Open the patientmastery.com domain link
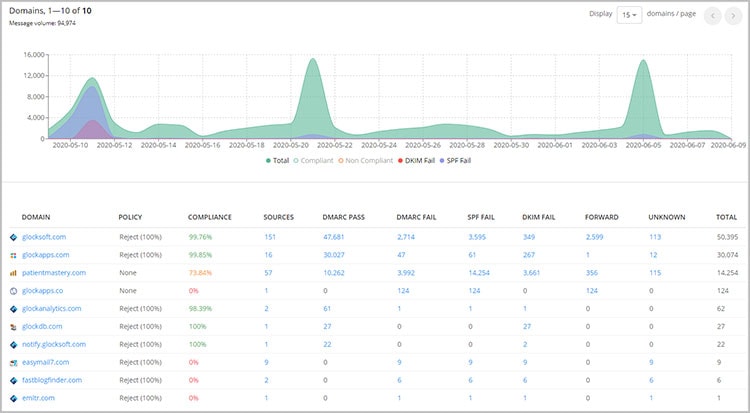Image resolution: width=750 pixels, height=413 pixels. pyautogui.click(x=54, y=273)
